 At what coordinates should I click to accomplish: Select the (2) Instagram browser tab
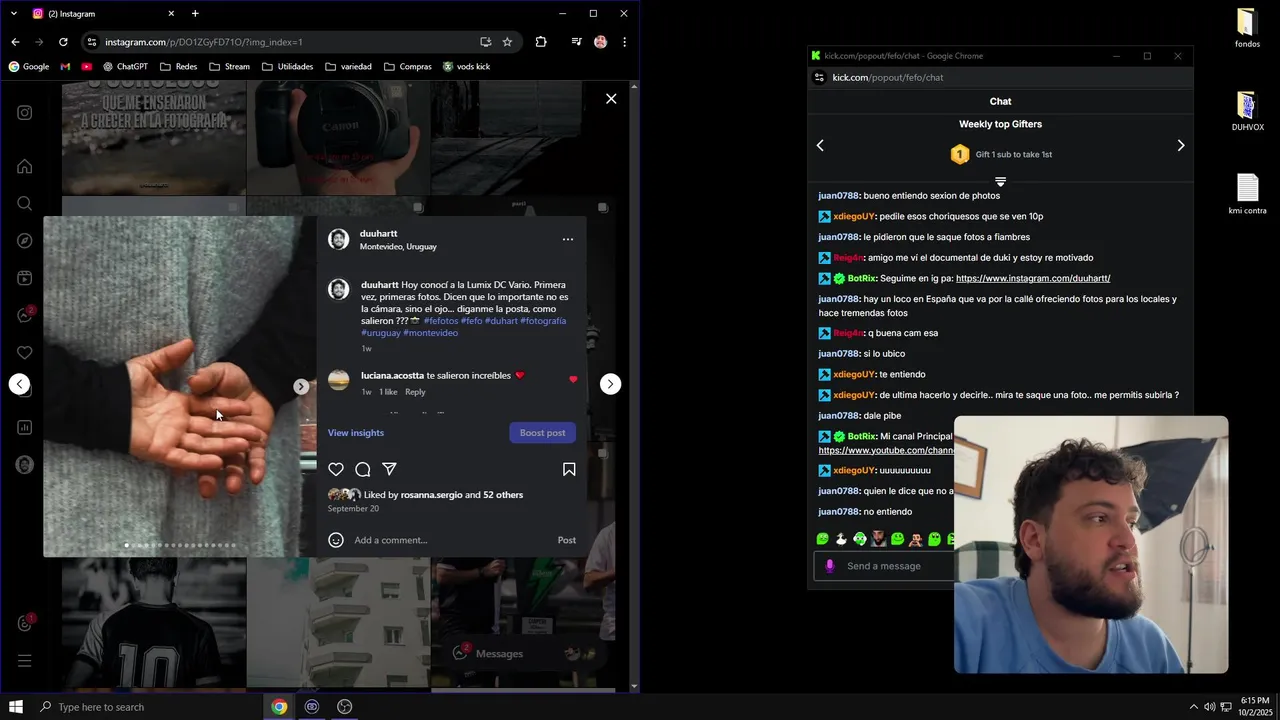click(x=103, y=14)
